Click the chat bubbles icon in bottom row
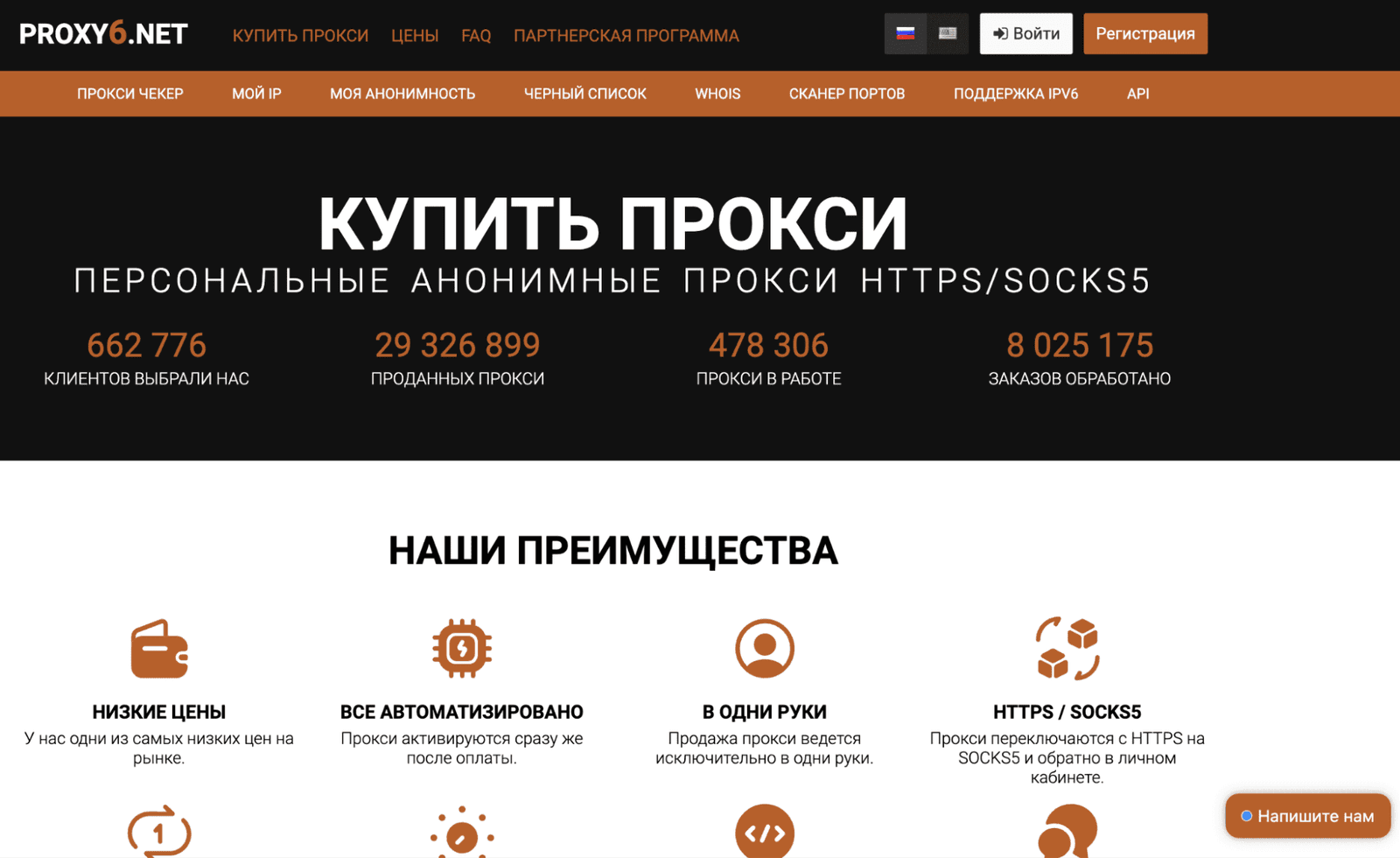The image size is (1400, 858). pyautogui.click(x=1067, y=832)
